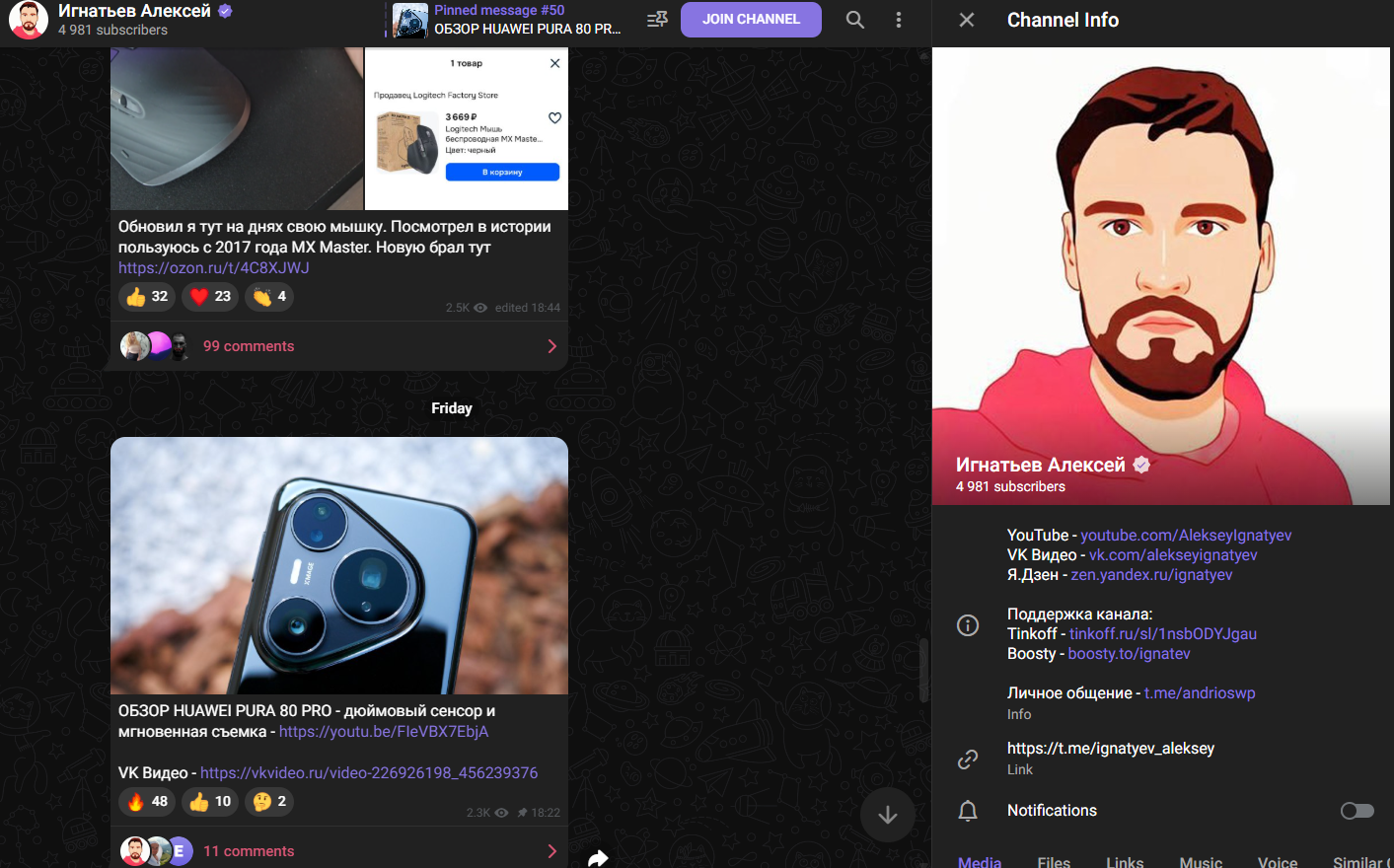Open the youtube.com/AlekseyIgnatyev link
The width and height of the screenshot is (1394, 868).
point(1186,536)
